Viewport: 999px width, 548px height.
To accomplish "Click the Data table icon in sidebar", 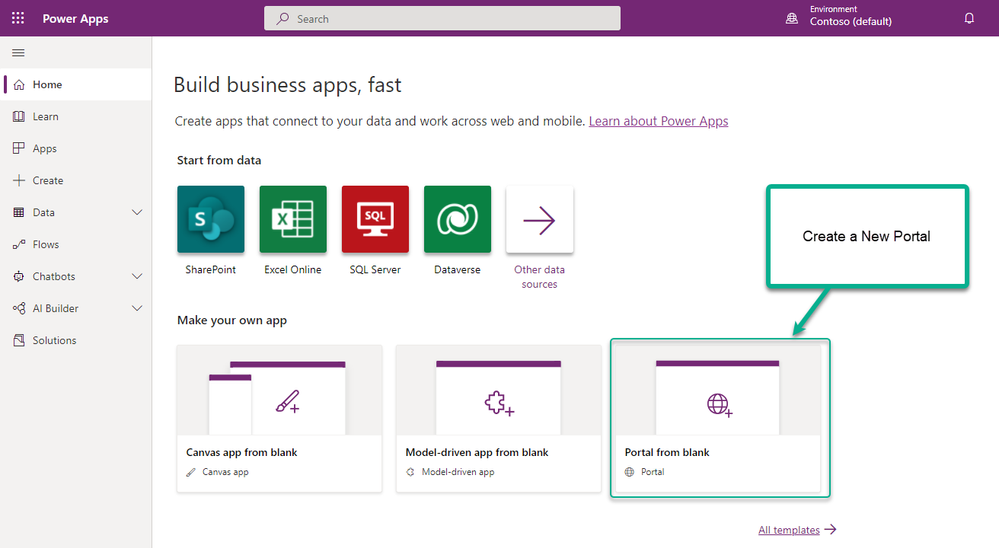I will point(19,212).
